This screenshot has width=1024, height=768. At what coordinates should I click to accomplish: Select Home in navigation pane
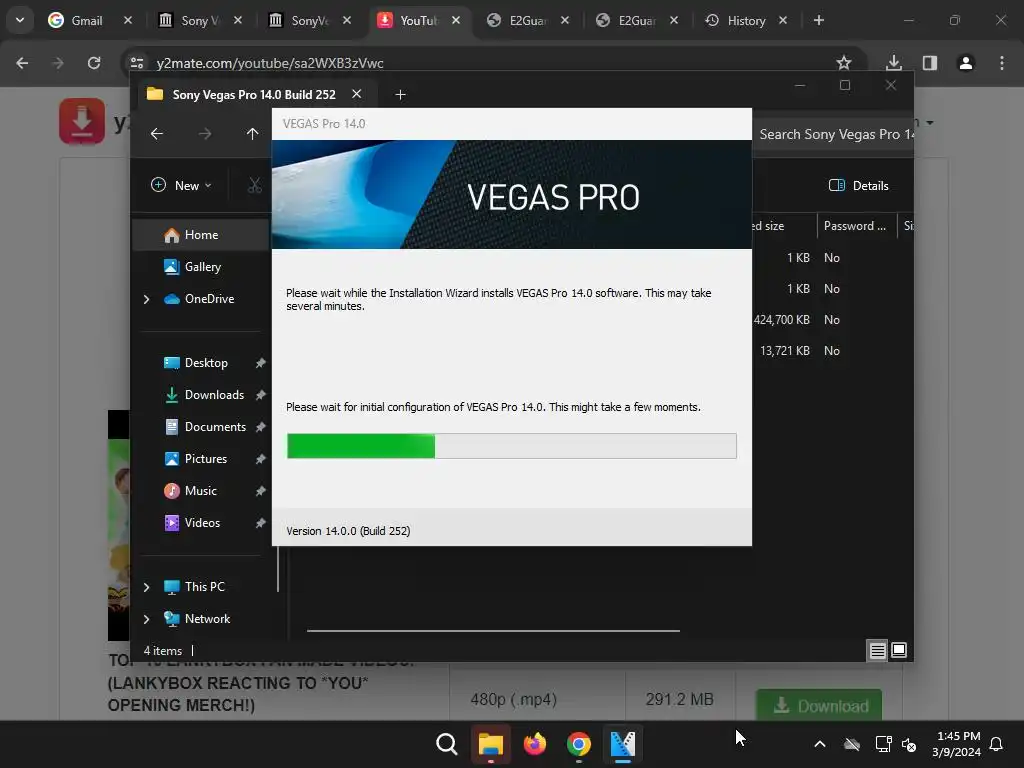201,234
